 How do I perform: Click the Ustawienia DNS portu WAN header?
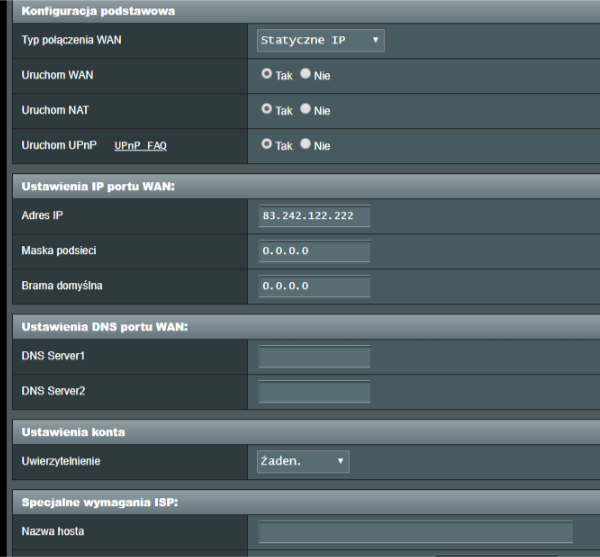click(x=105, y=327)
